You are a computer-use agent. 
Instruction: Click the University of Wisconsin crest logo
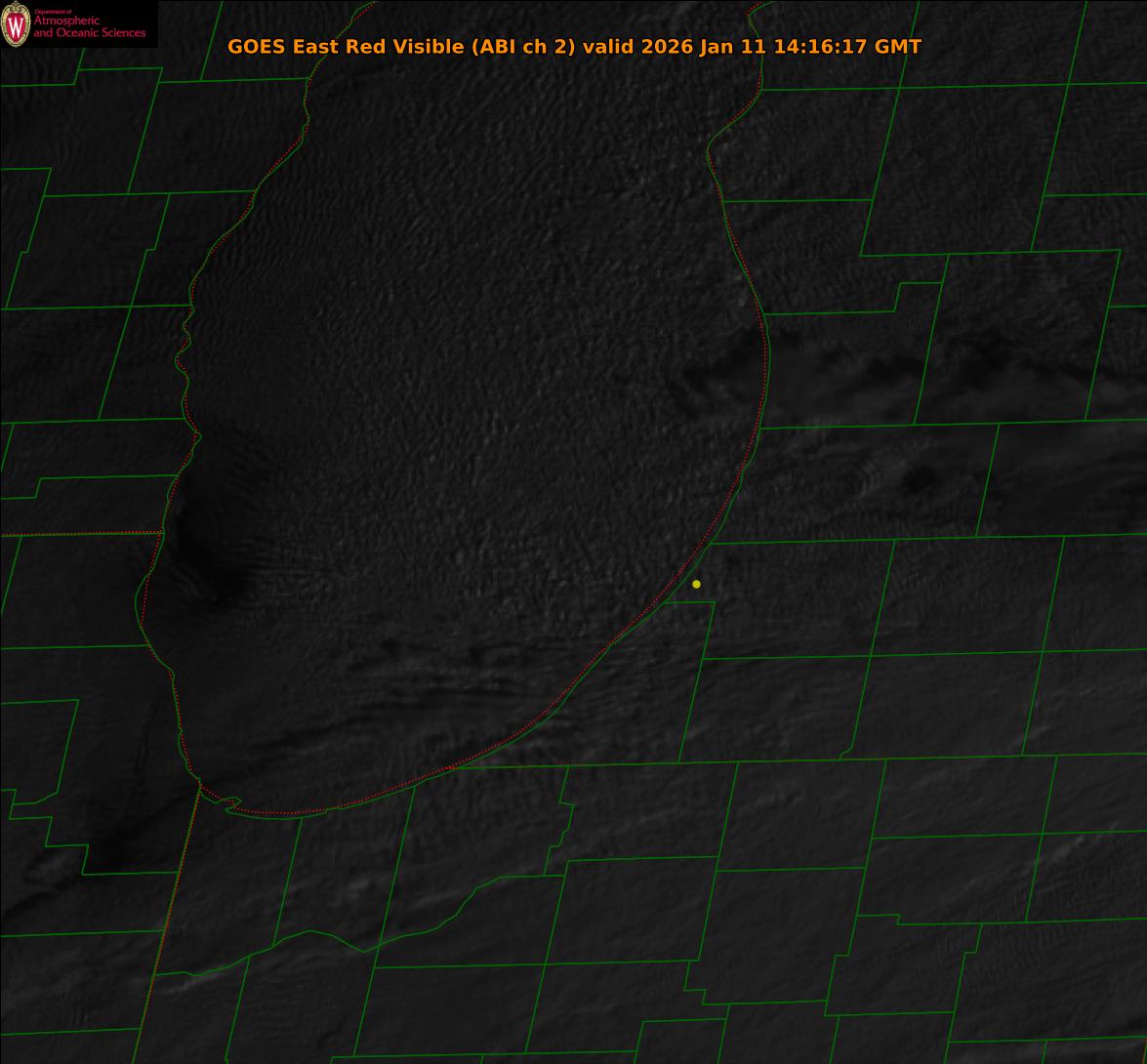[x=16, y=24]
